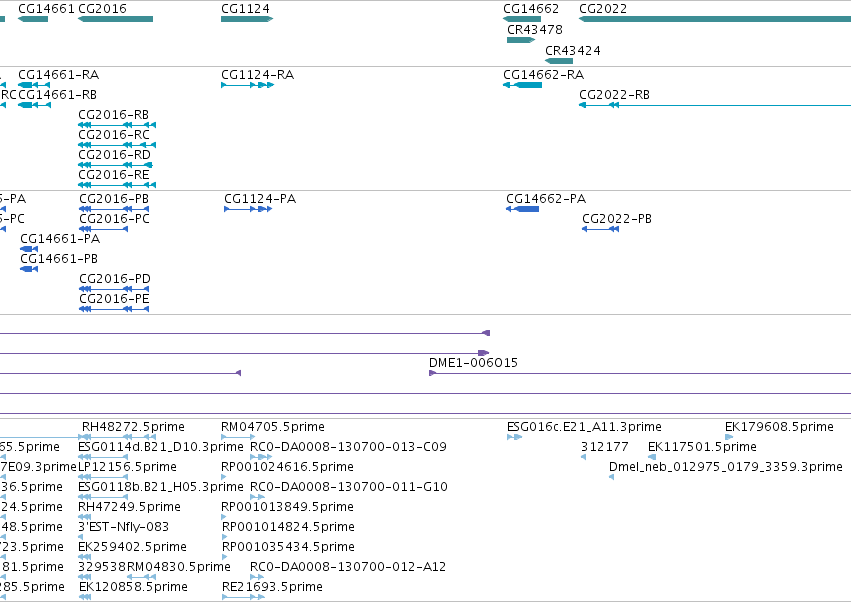Open EST EK117501.5prime
Image resolution: width=851 pixels, height=602 pixels.
(x=702, y=447)
